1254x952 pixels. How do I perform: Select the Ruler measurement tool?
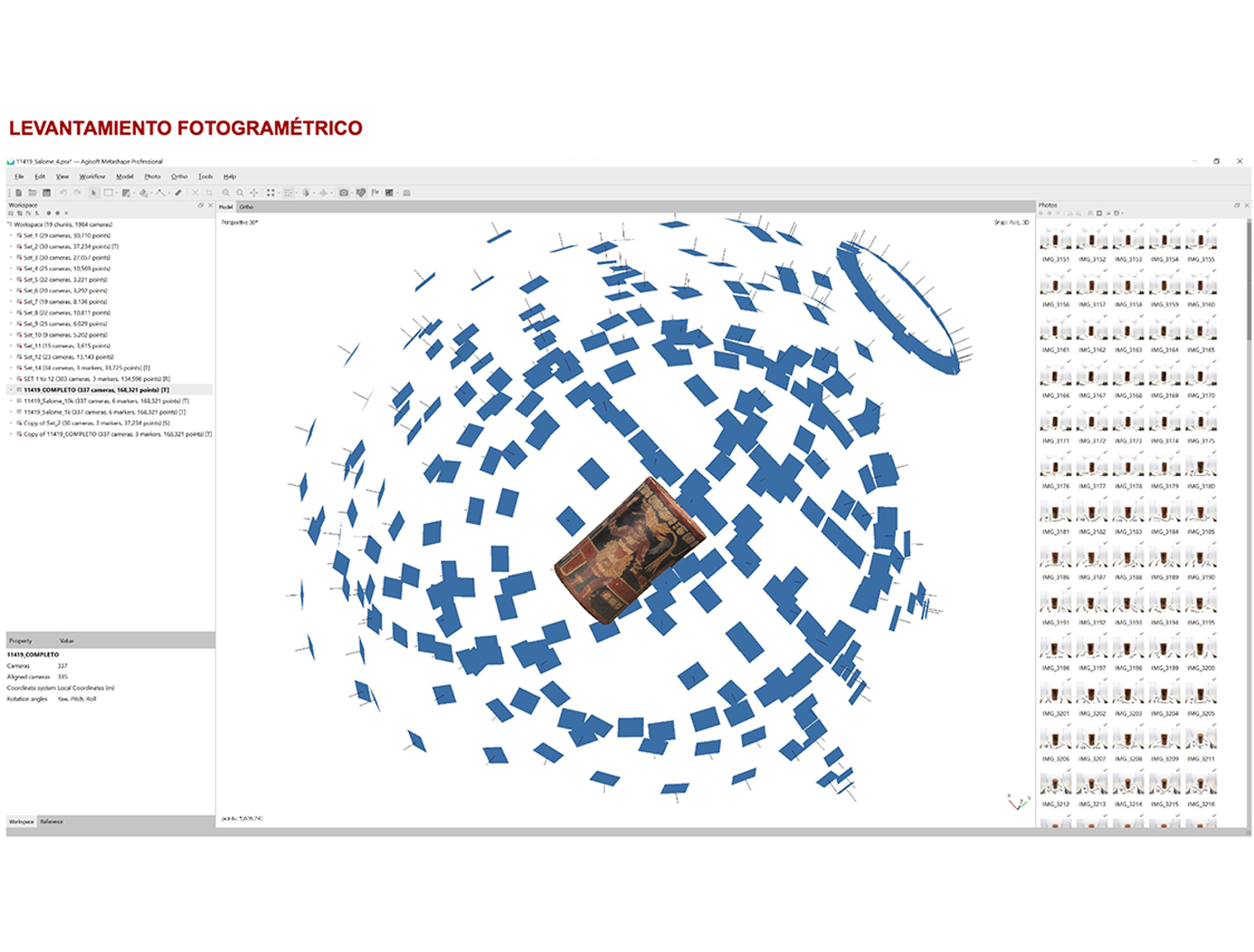[x=178, y=193]
